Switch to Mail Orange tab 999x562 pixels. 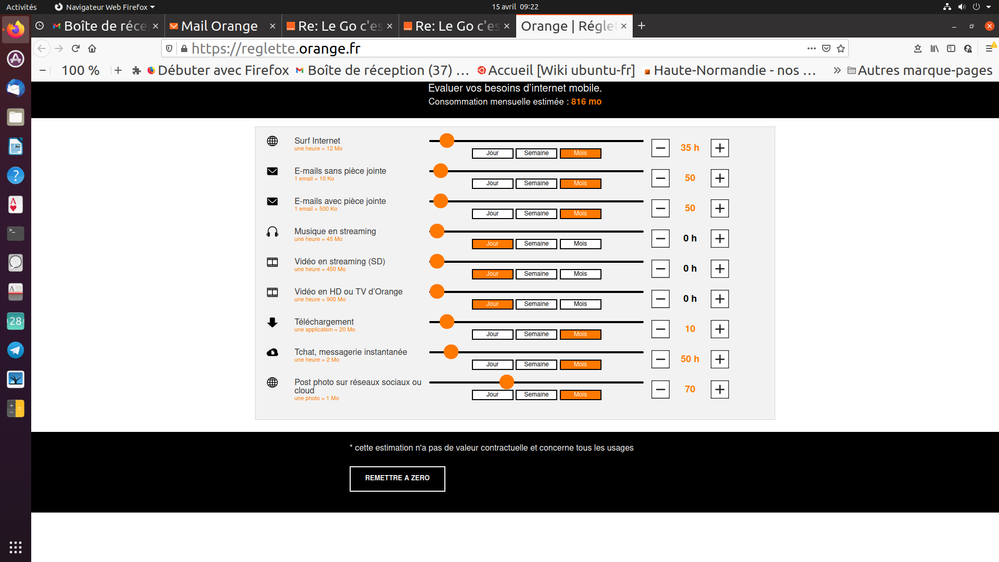click(x=222, y=26)
